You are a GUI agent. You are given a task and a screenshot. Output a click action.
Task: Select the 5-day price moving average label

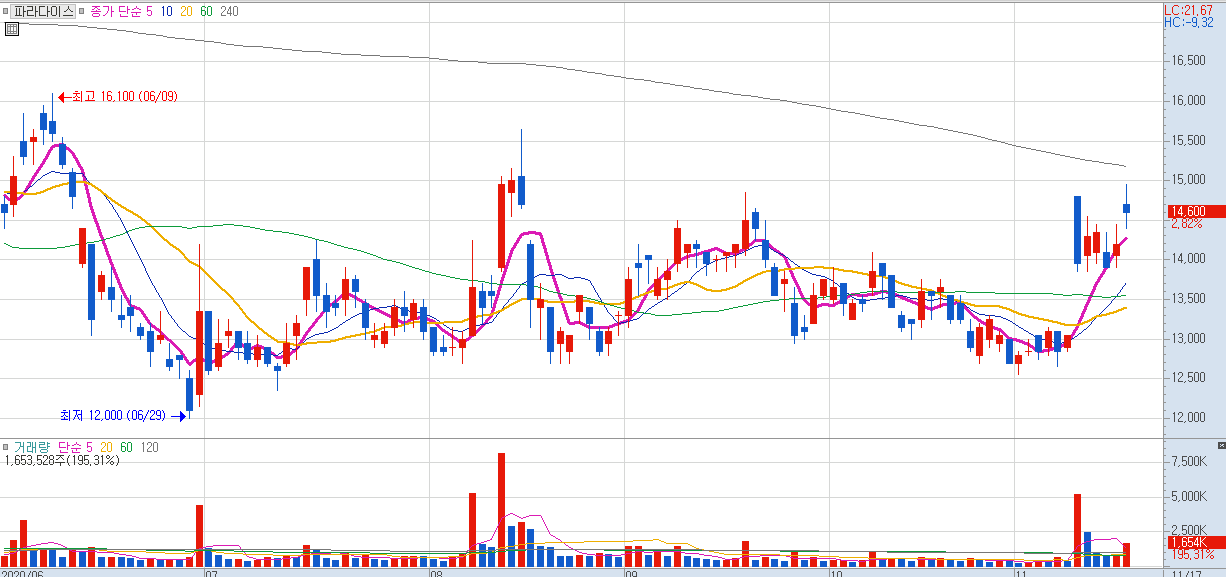click(149, 12)
